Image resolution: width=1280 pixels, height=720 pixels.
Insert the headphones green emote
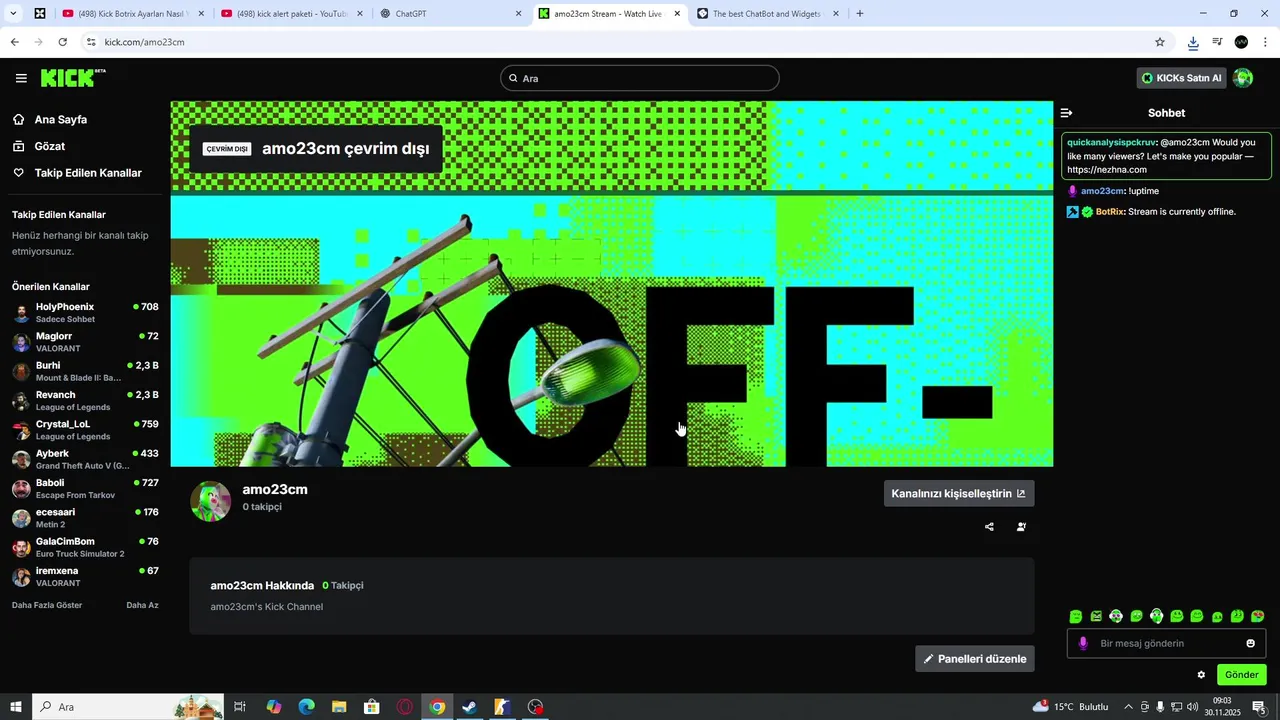[x=1156, y=616]
